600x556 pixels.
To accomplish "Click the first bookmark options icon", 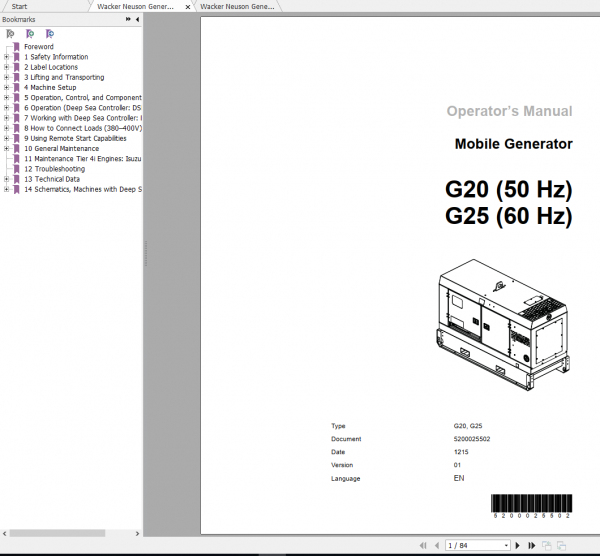I will click(10, 33).
